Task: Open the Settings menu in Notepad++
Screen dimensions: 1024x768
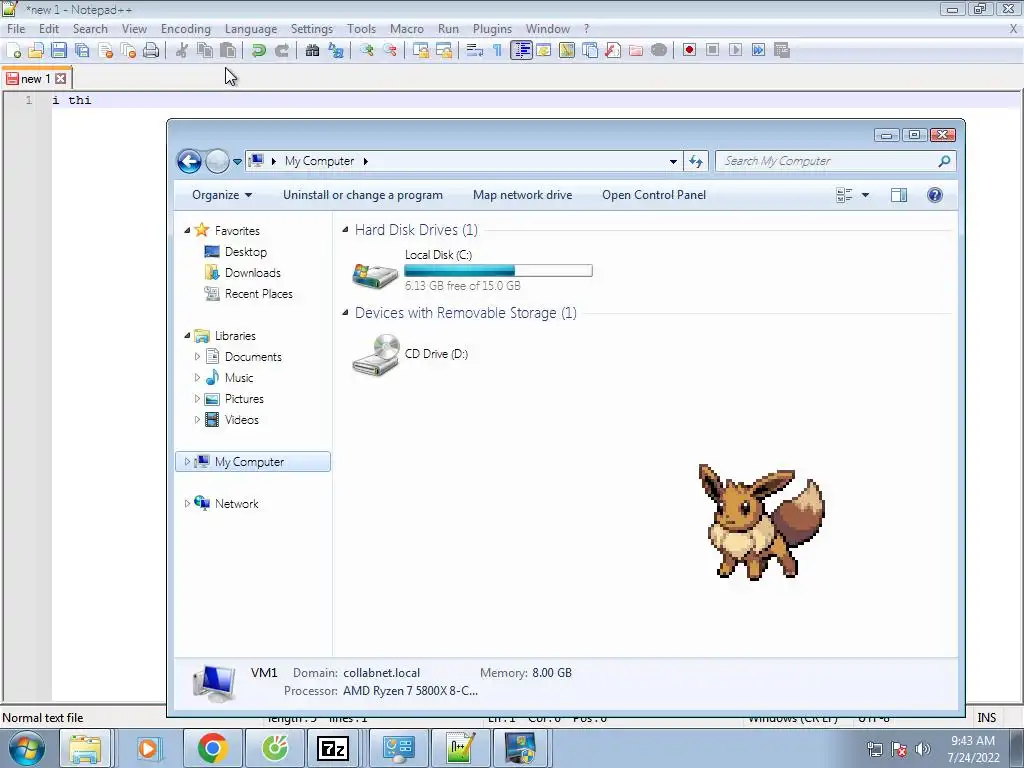Action: point(312,29)
